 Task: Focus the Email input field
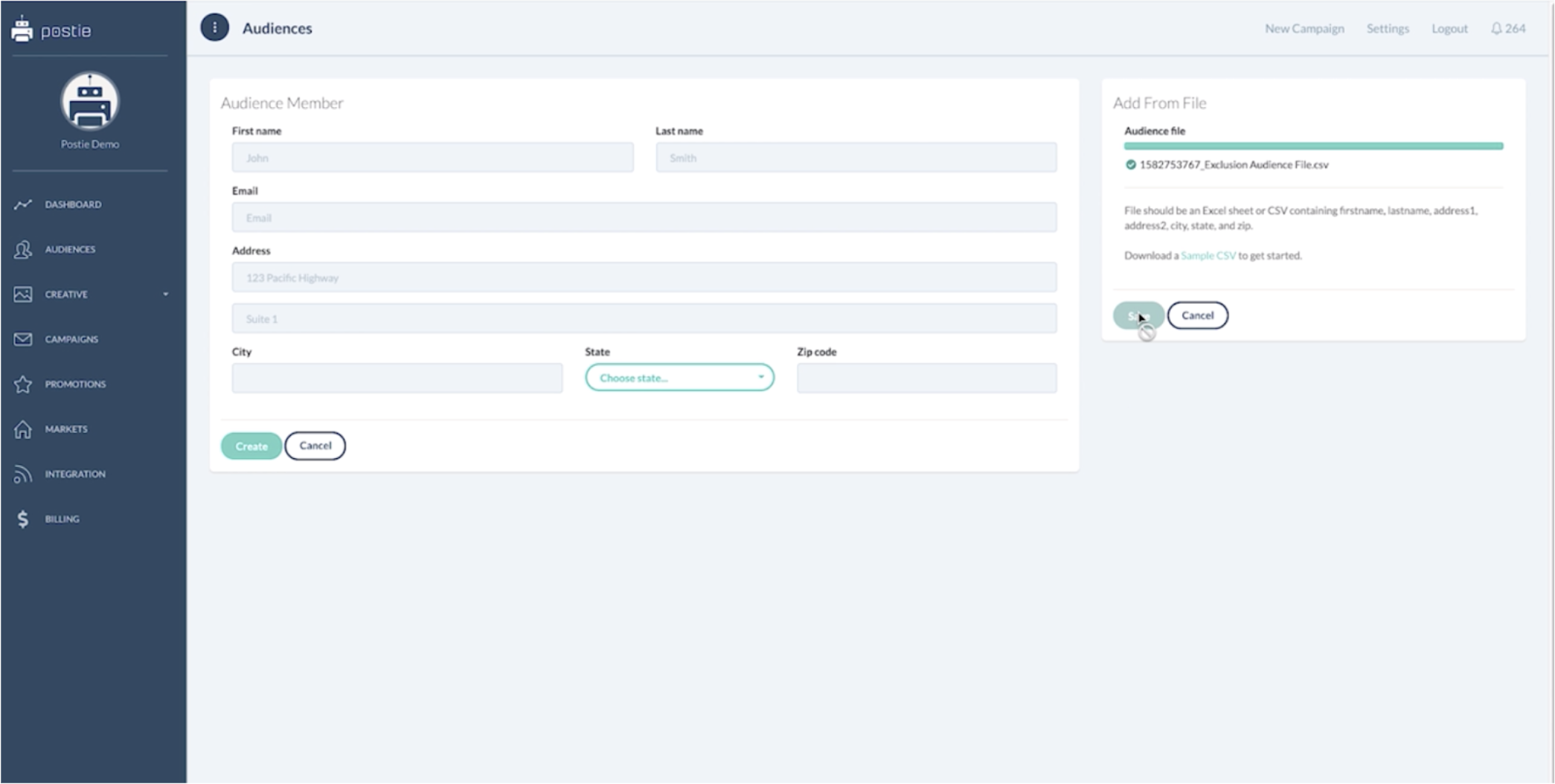click(644, 218)
